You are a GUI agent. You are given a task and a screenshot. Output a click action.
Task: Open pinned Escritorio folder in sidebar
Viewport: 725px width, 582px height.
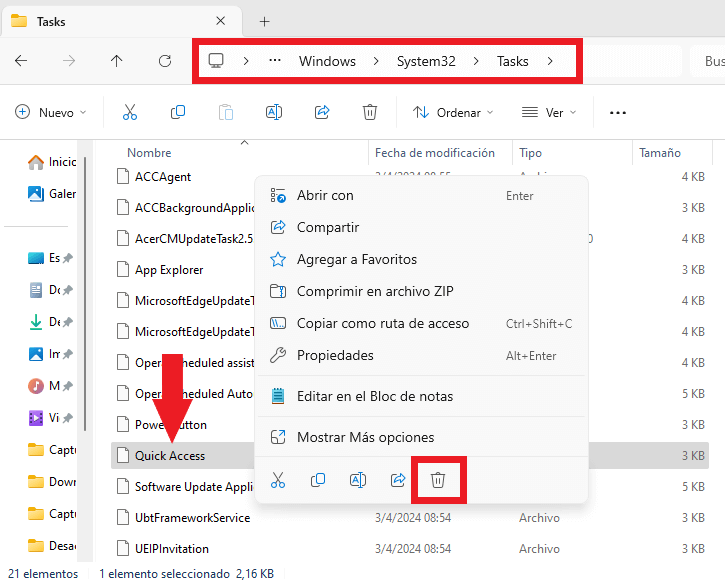[x=50, y=257]
